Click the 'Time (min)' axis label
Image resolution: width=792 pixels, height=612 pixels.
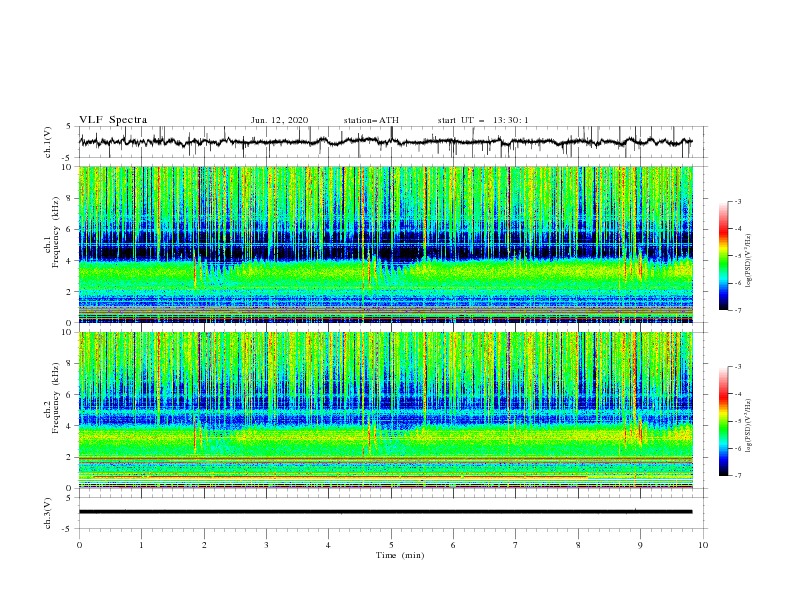(400, 555)
